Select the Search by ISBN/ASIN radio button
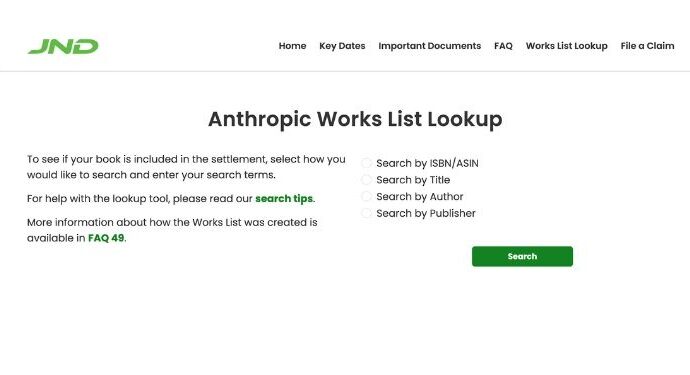Image resolution: width=690 pixels, height=375 pixels. point(366,163)
